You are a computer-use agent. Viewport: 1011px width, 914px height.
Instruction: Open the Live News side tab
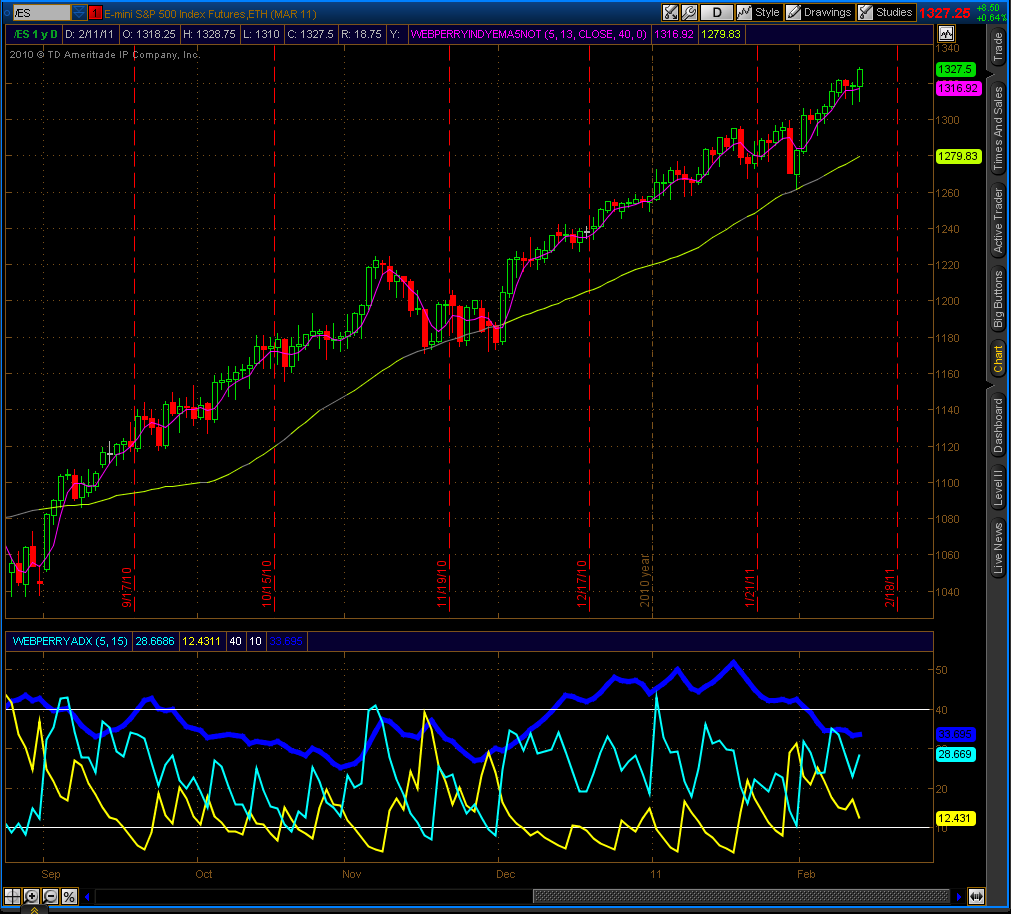pos(998,548)
